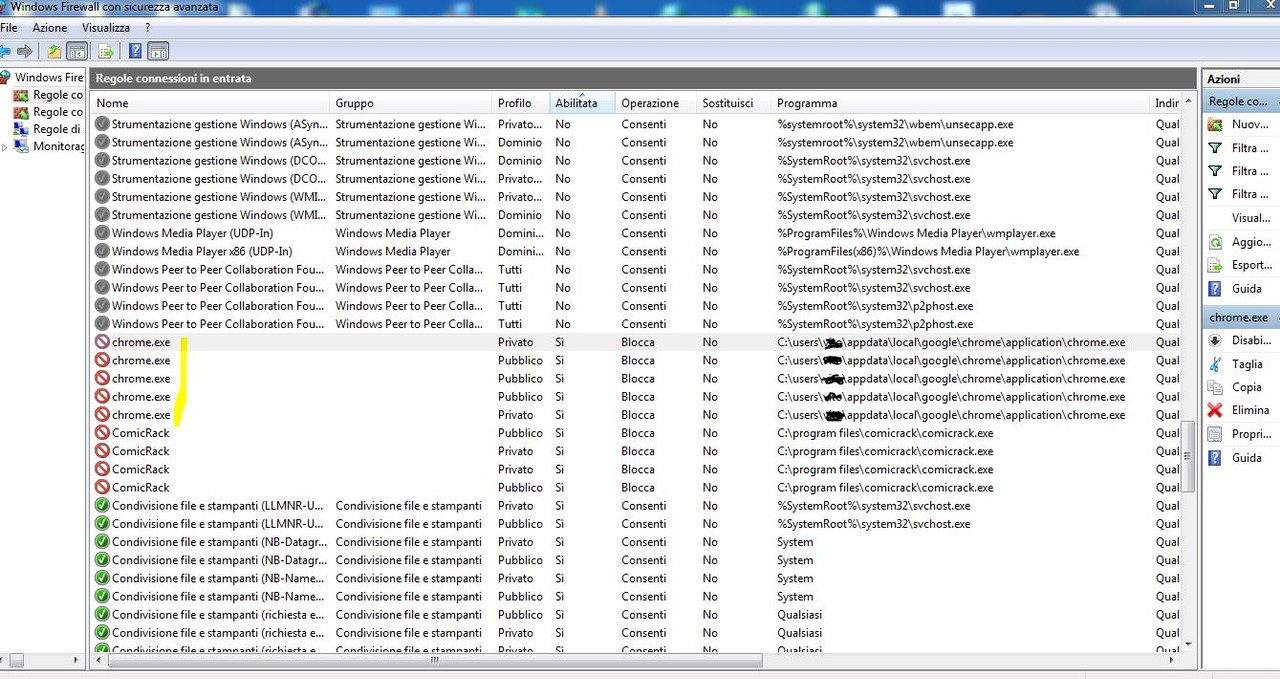Click the horizontal scrollbar thumb below rules list
This screenshot has height=679, width=1280.
tap(434, 660)
